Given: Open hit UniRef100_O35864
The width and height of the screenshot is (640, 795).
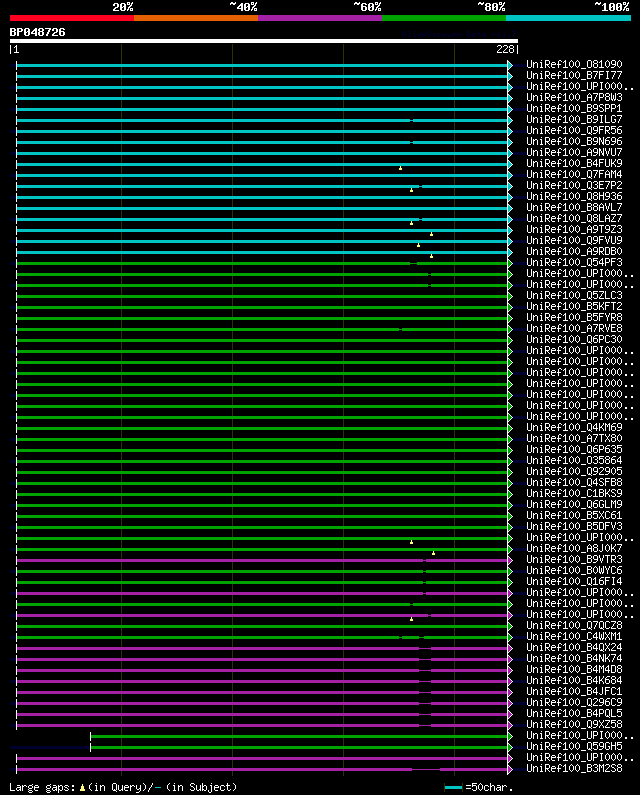Looking at the screenshot, I should 574,460.
